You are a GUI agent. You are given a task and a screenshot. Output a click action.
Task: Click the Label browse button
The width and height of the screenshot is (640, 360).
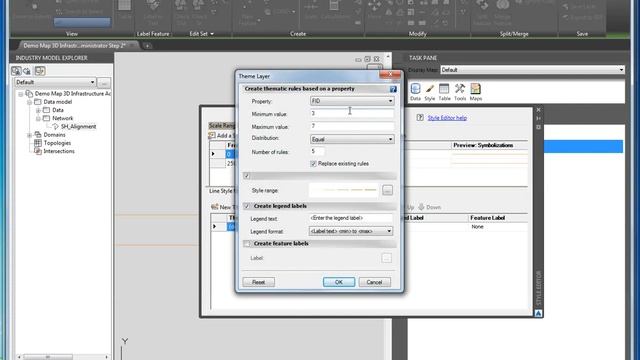(387, 258)
